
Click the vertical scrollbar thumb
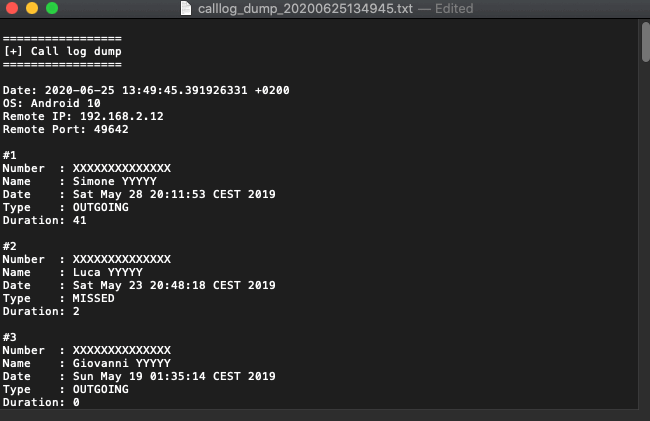click(645, 42)
